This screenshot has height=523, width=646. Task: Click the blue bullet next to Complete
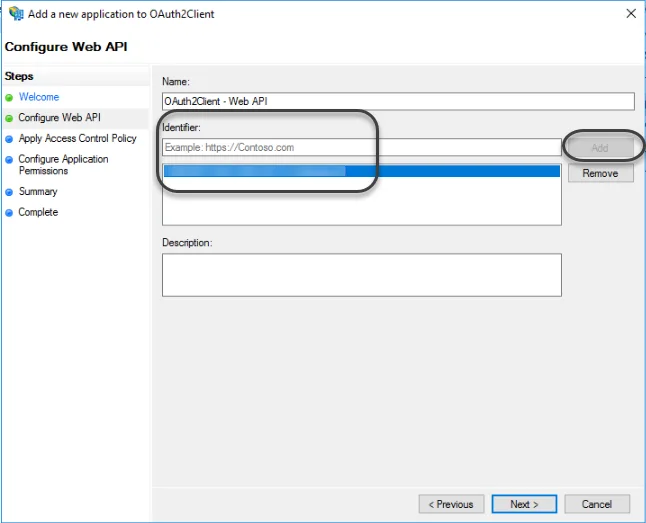pos(9,213)
